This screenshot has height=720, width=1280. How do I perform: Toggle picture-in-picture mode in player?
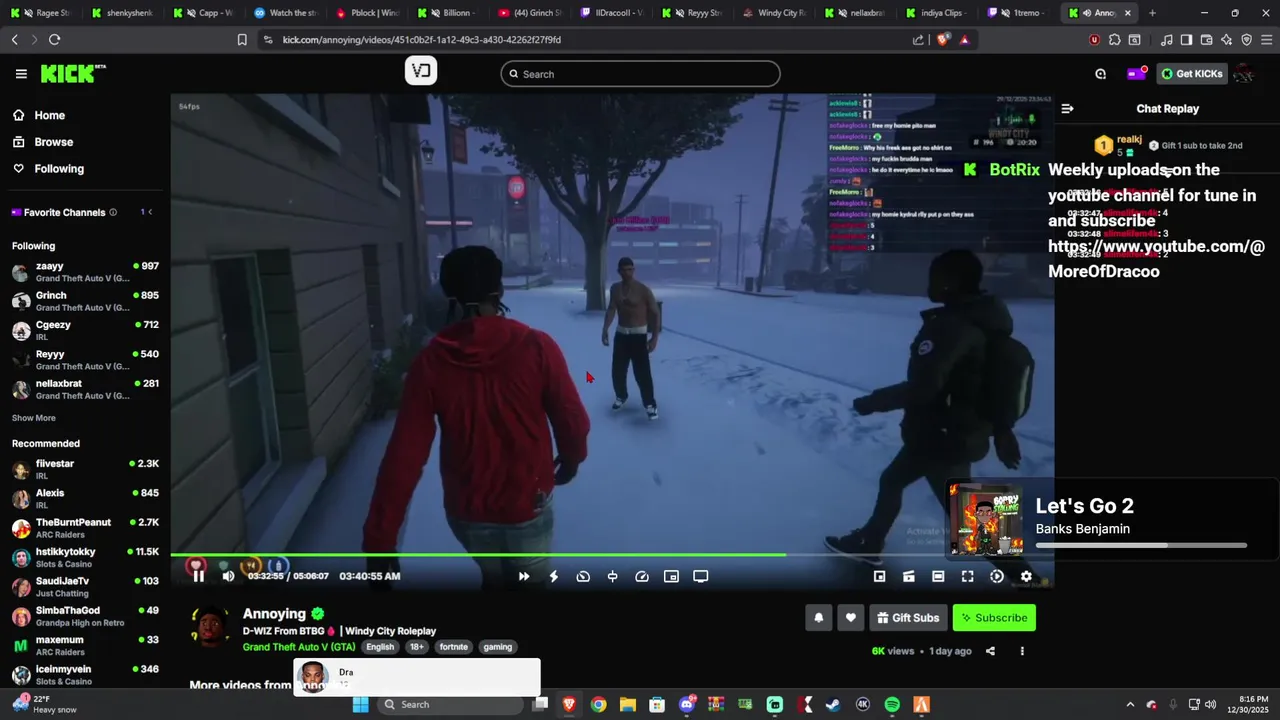(x=671, y=576)
